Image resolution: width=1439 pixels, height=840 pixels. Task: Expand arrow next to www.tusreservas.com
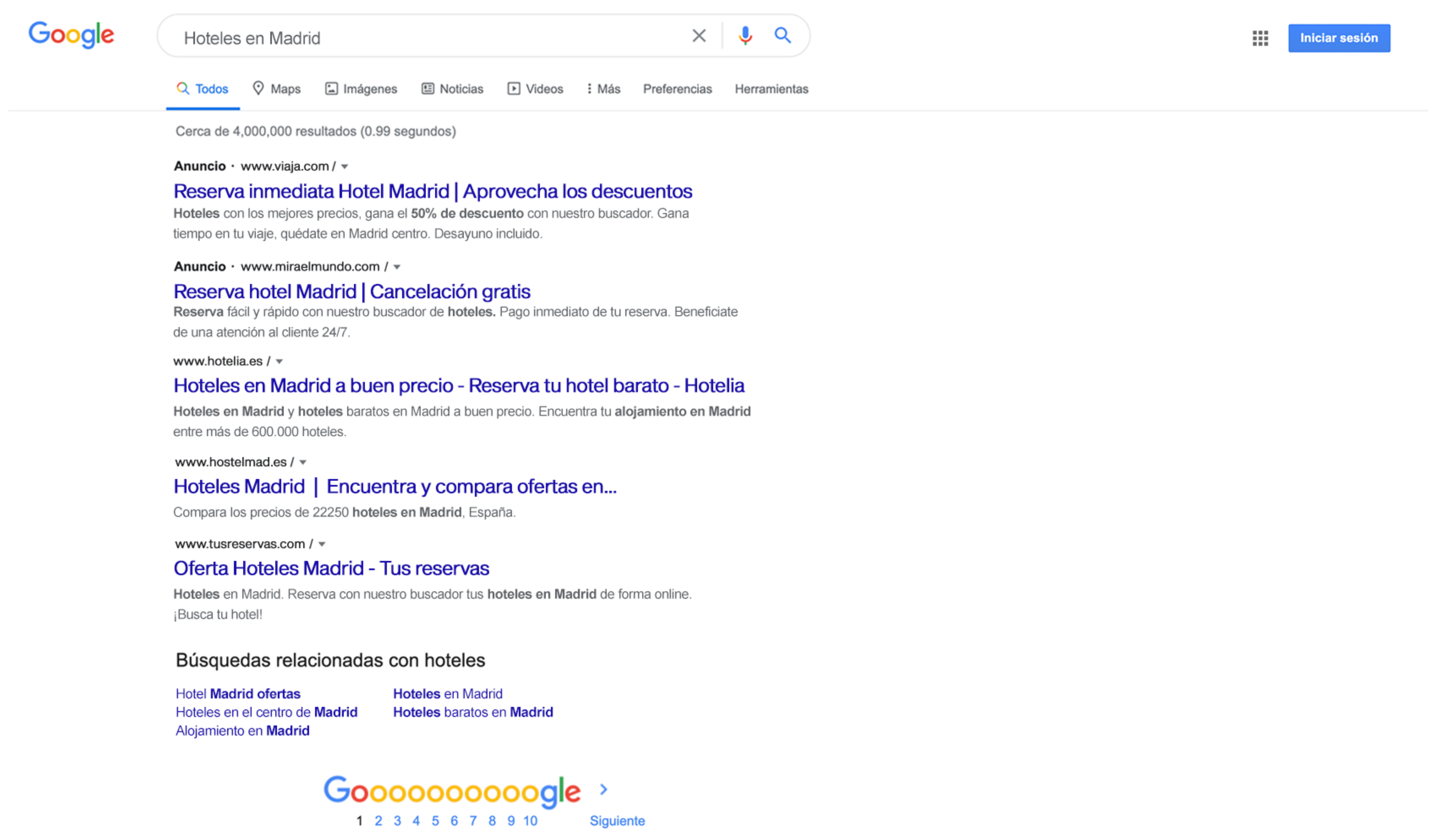click(322, 544)
